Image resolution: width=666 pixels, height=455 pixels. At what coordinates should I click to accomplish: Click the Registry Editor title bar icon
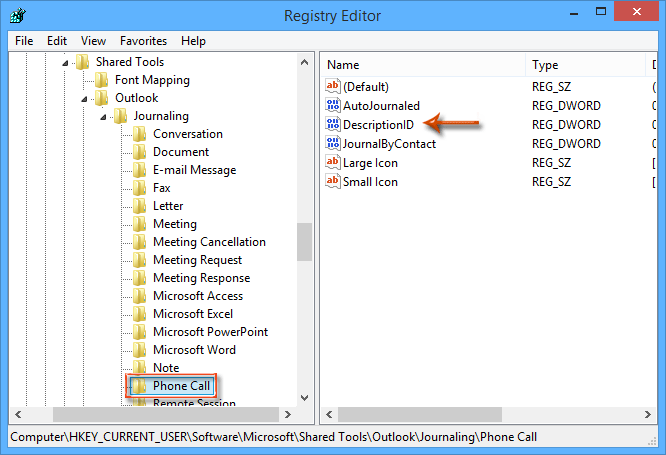pos(17,16)
